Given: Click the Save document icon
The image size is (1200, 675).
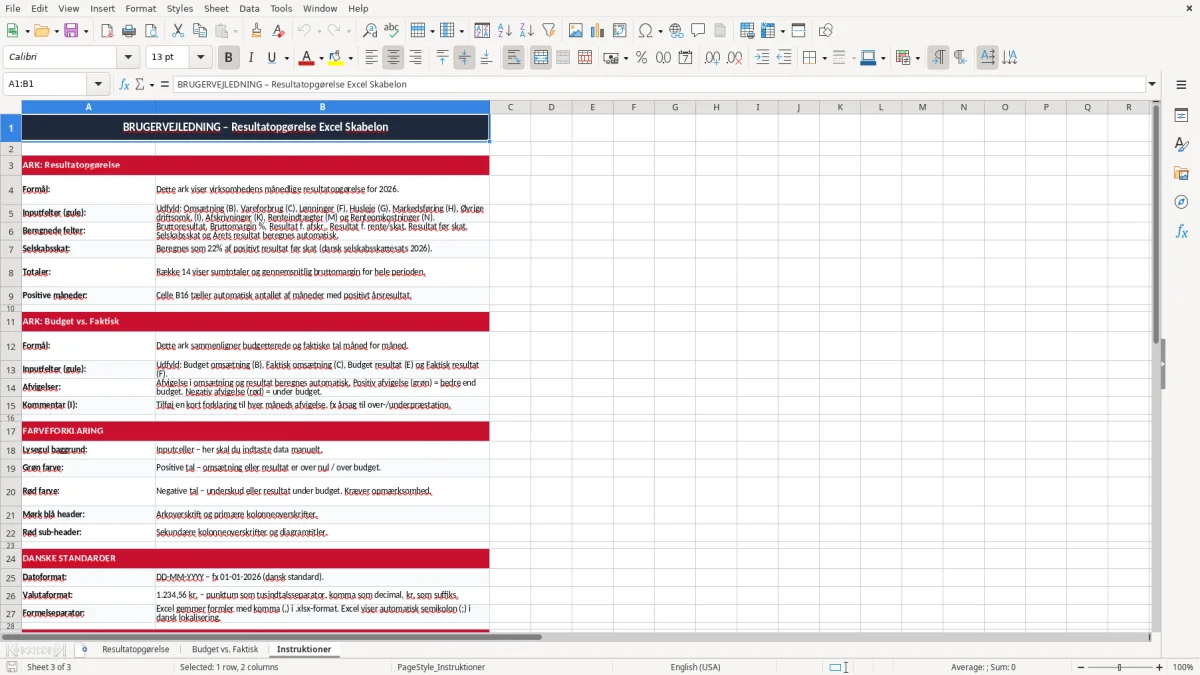Looking at the screenshot, I should coord(71,31).
